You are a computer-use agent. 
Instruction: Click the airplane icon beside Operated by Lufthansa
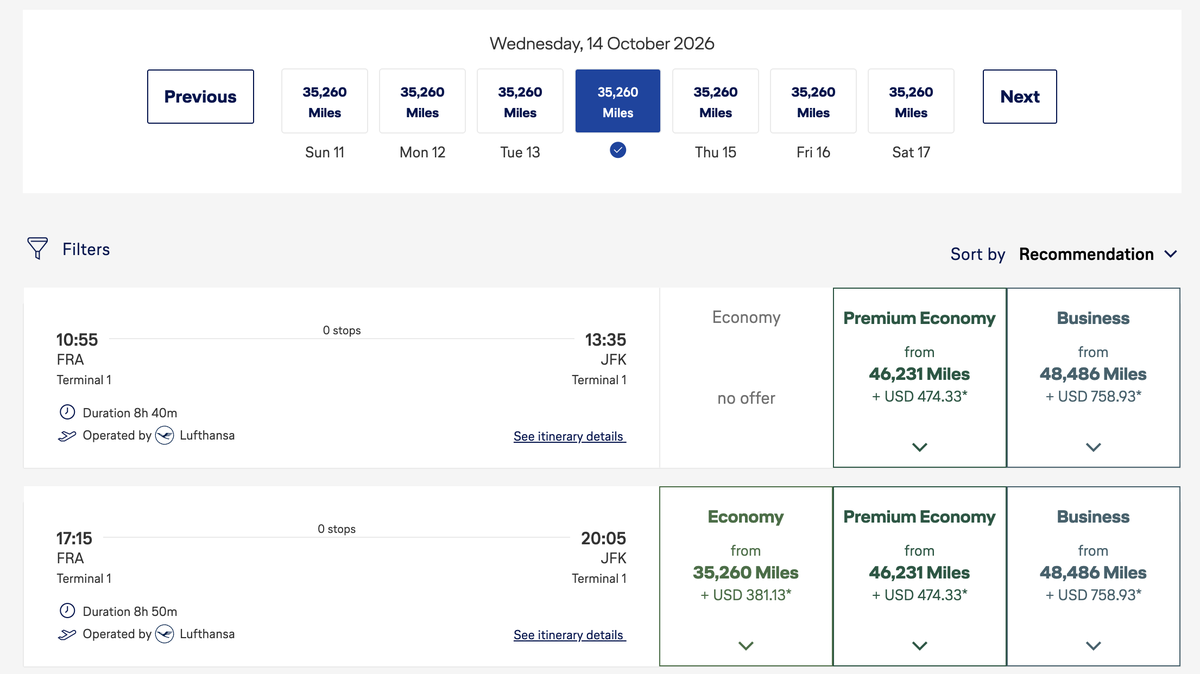click(x=65, y=434)
